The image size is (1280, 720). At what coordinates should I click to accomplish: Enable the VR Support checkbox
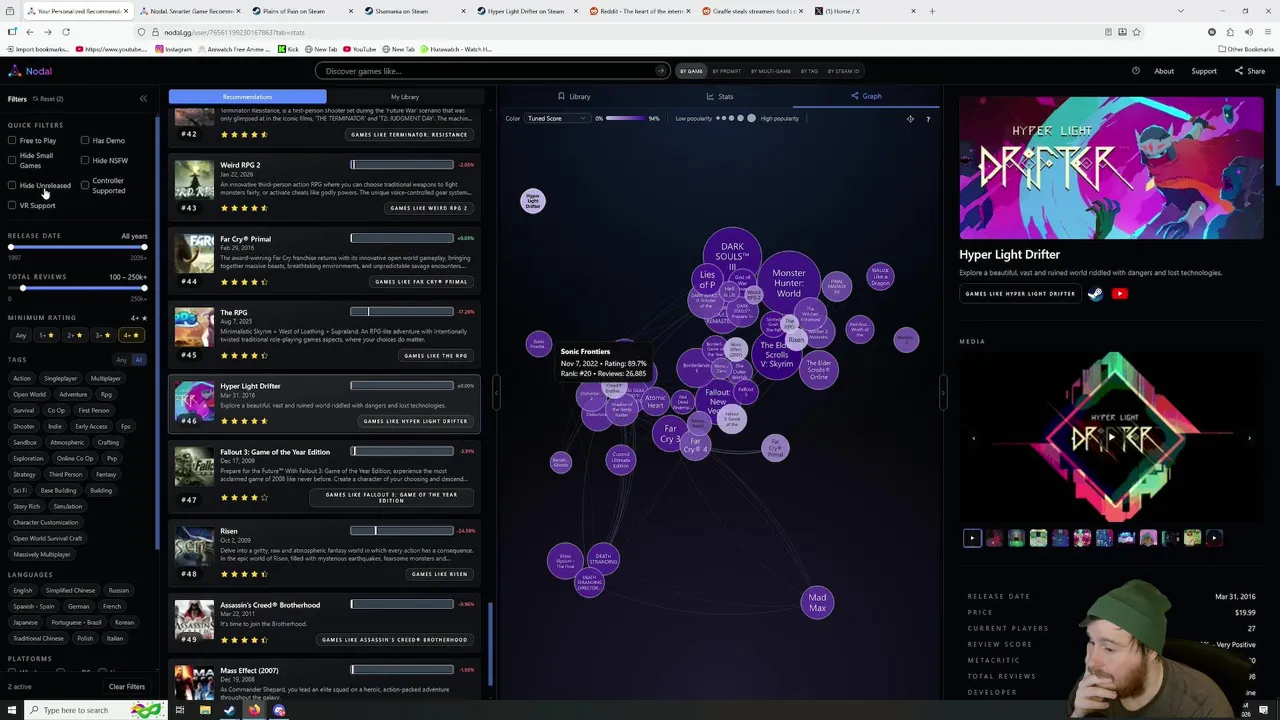[12, 205]
